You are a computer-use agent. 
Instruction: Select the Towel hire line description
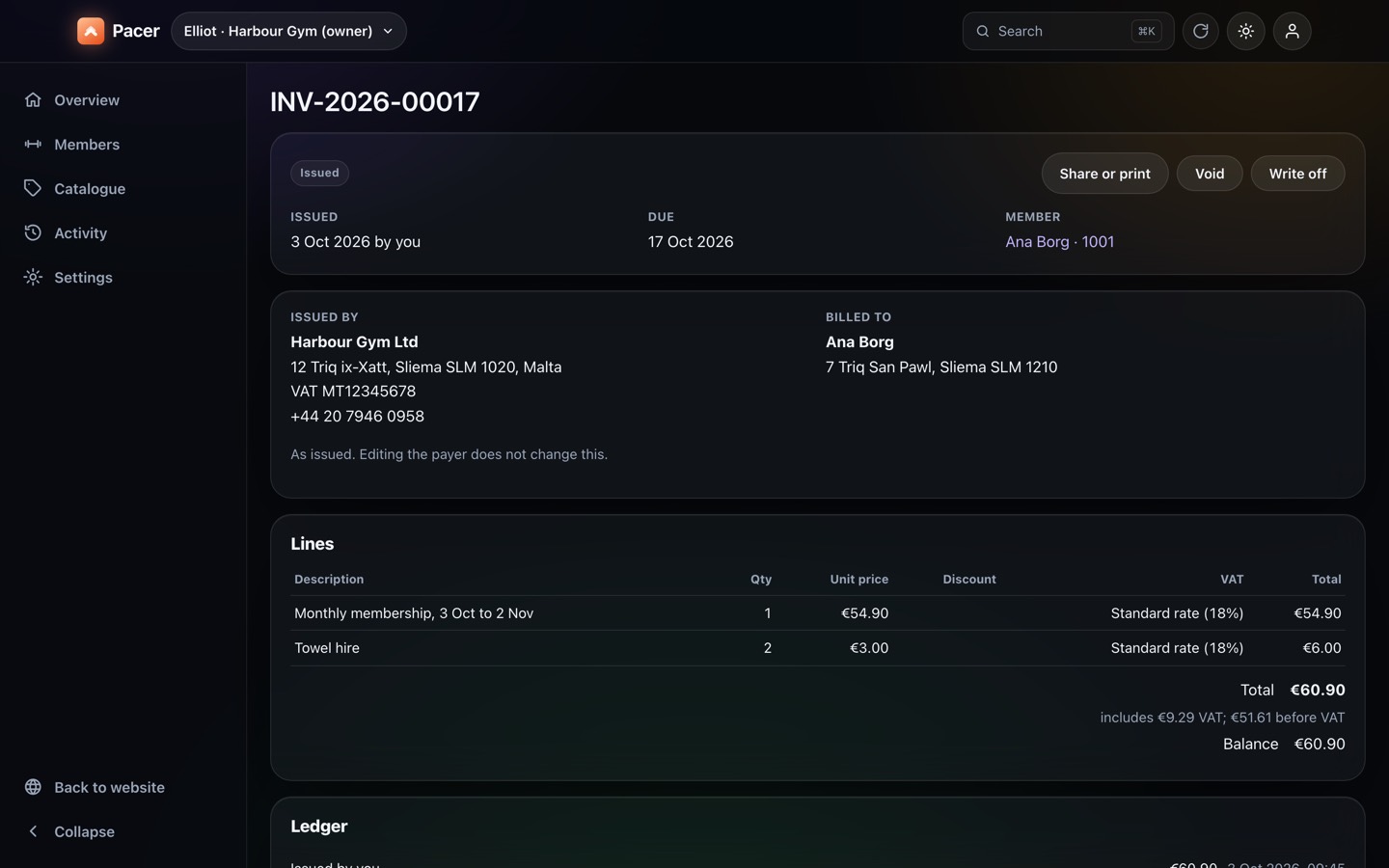[x=327, y=648]
